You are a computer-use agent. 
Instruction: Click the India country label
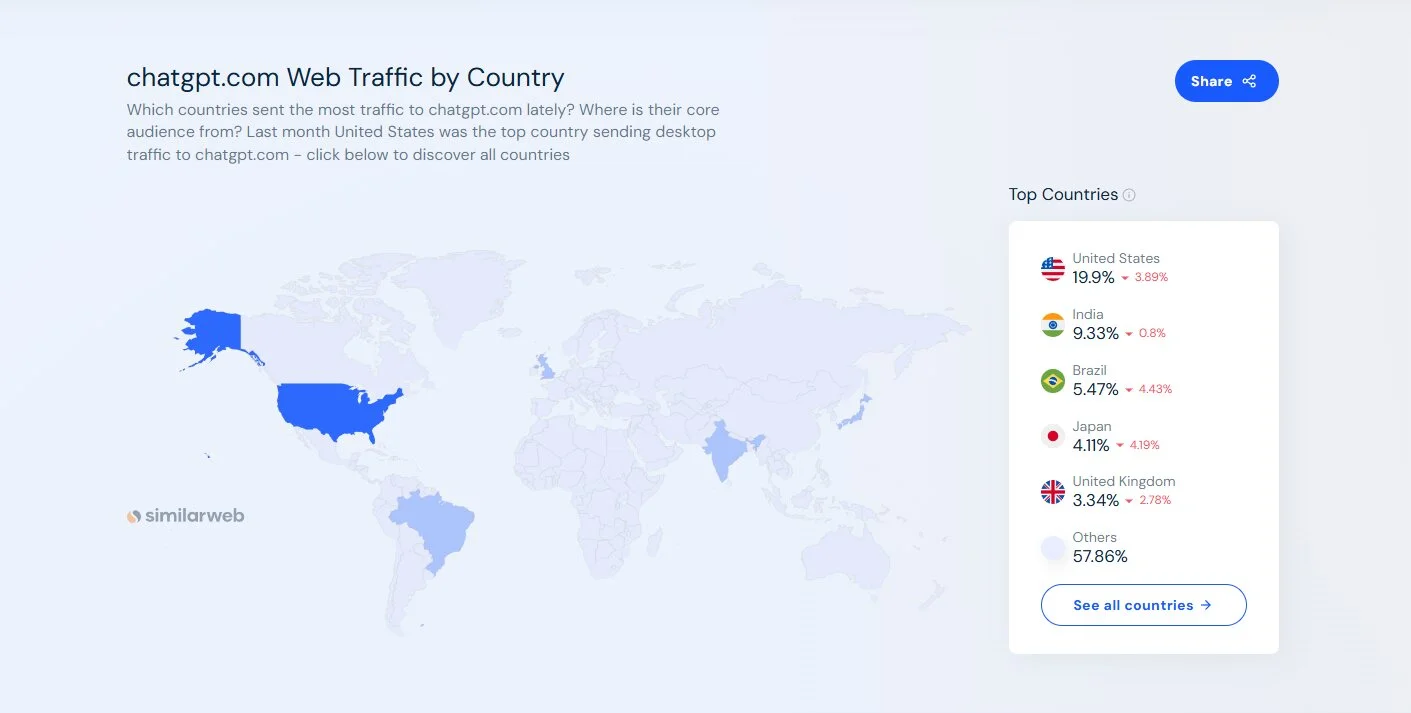[x=1088, y=314]
